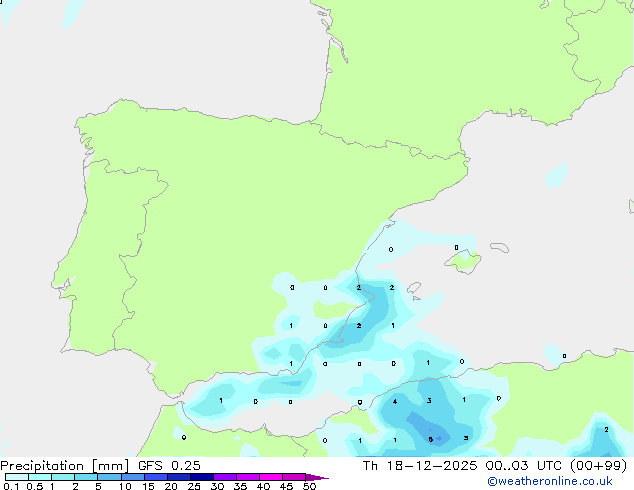634x490 pixels.
Task: Click the Menorca island outline
Action: click(499, 247)
